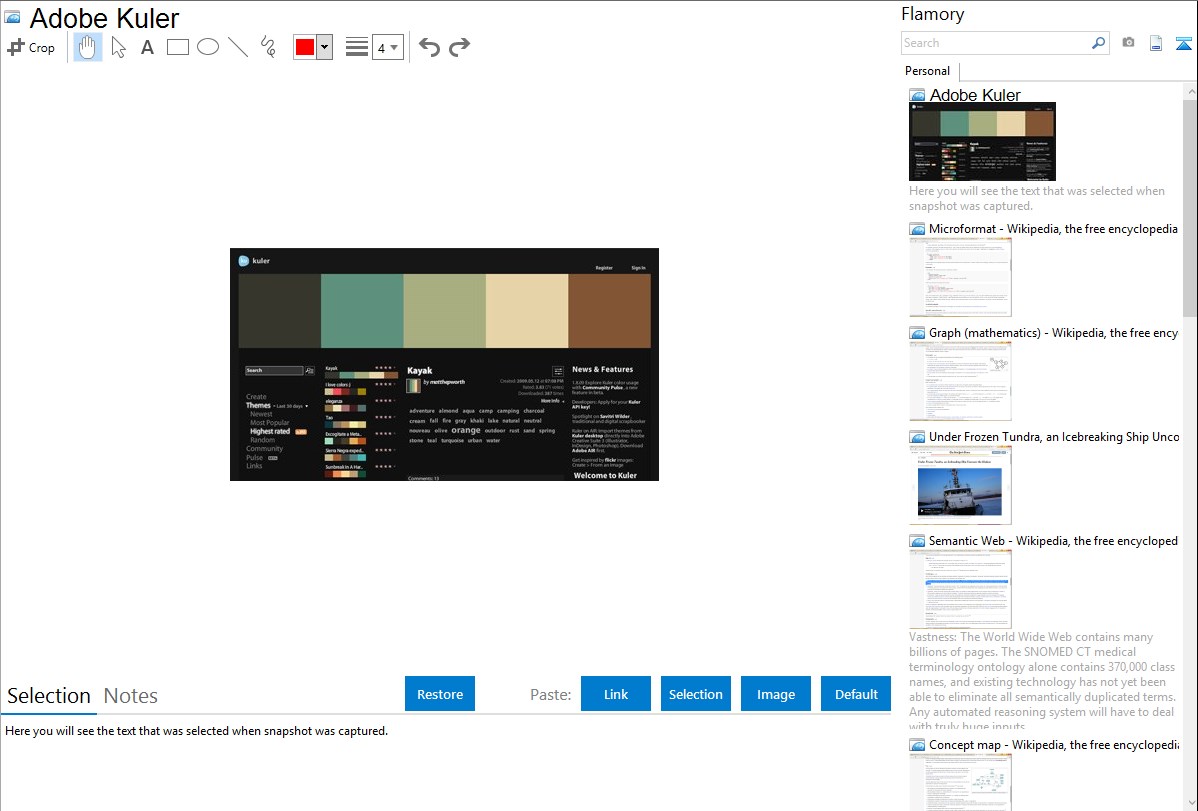Image resolution: width=1198 pixels, height=811 pixels.
Task: Select the "Under Frozen Tundra" snapshot title
Action: [x=1054, y=436]
